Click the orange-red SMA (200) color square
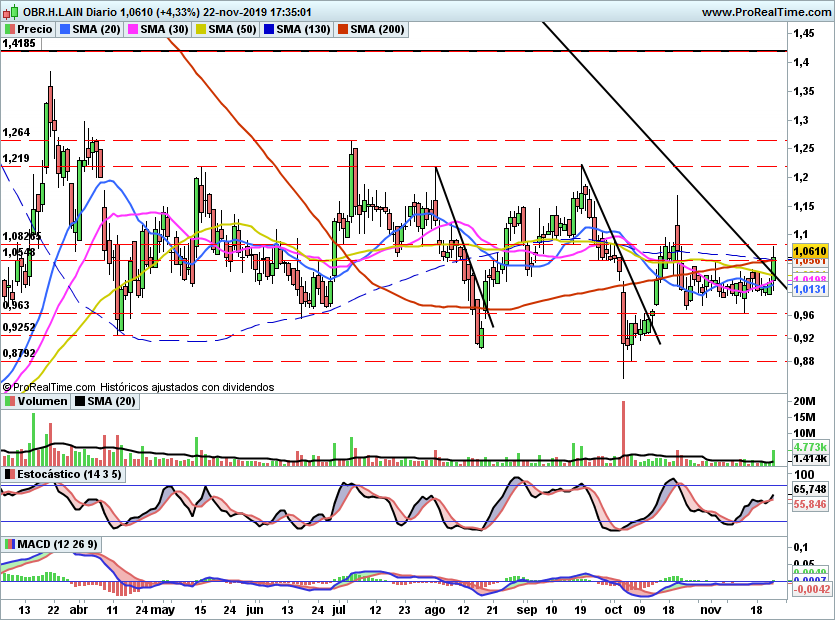The width and height of the screenshot is (835, 620). [x=342, y=30]
